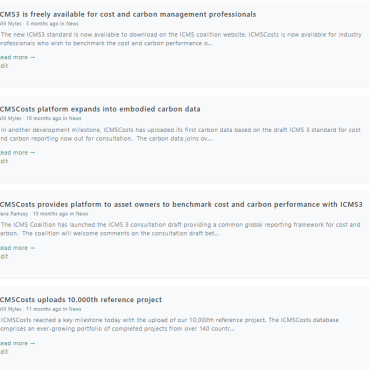370x370 pixels.
Task: Click Read more under the ICMS3 freely available post
Action: (x=17, y=57)
